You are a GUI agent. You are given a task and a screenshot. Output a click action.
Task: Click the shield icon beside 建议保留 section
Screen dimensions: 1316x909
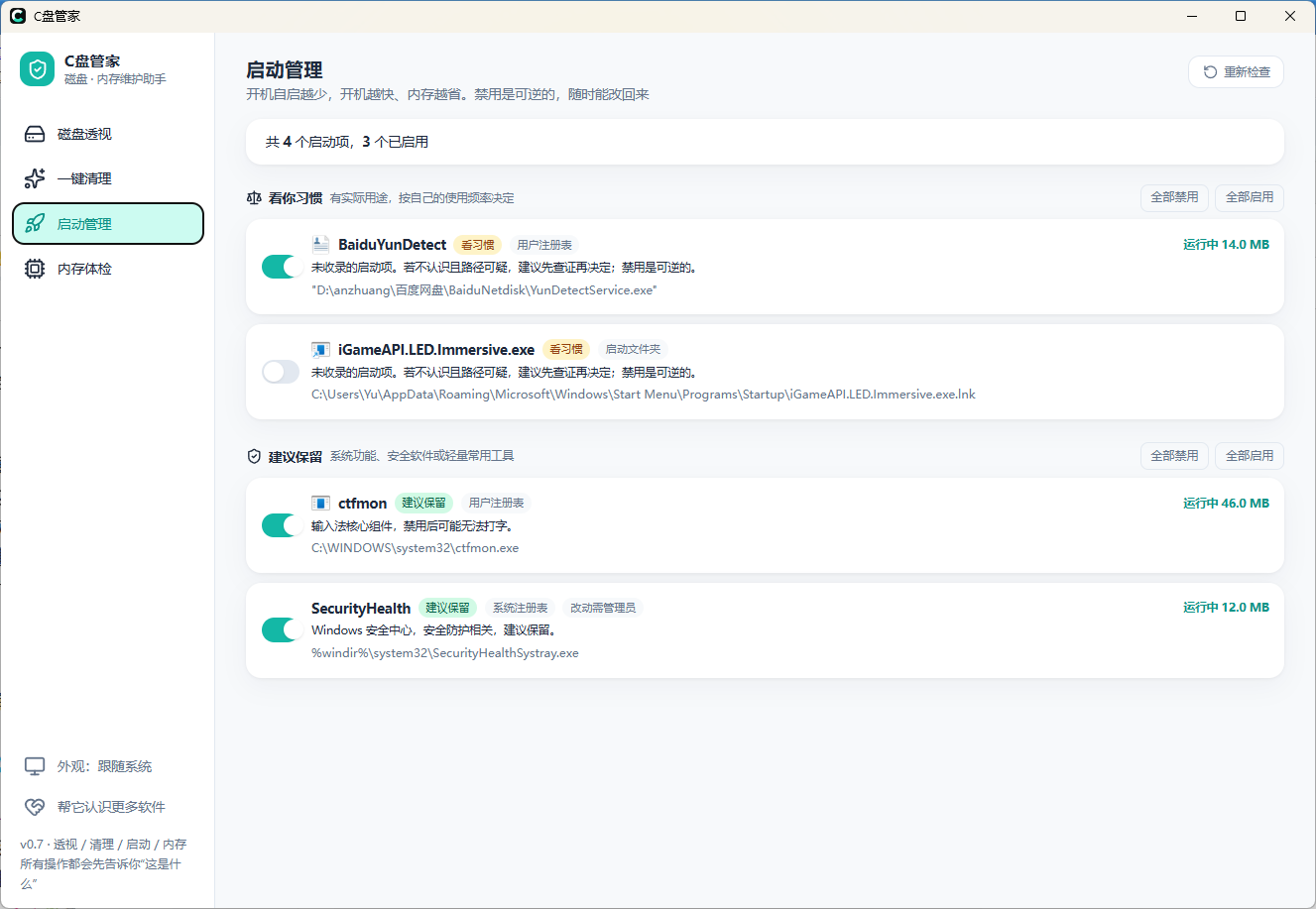click(254, 456)
